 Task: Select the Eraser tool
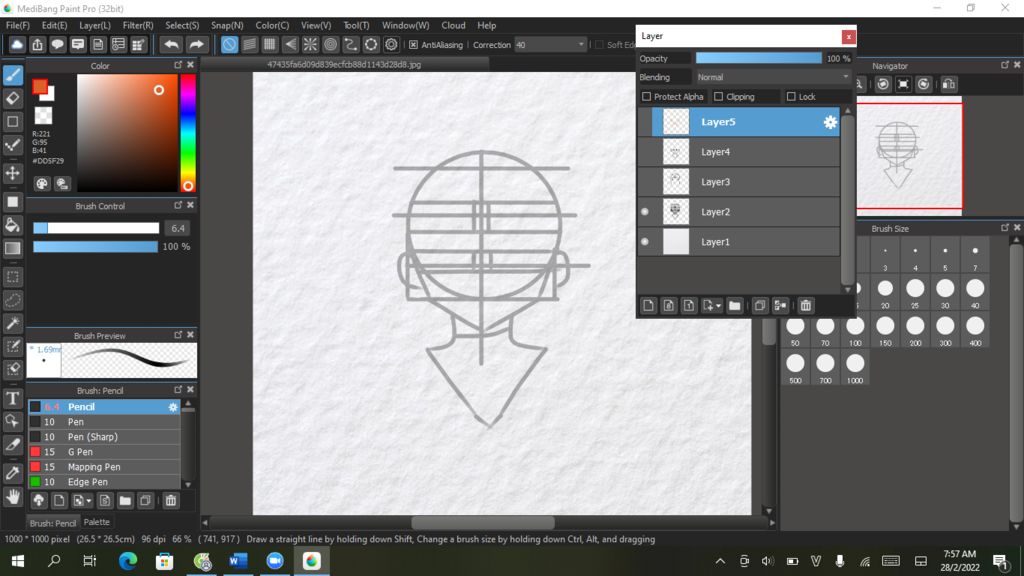13,99
